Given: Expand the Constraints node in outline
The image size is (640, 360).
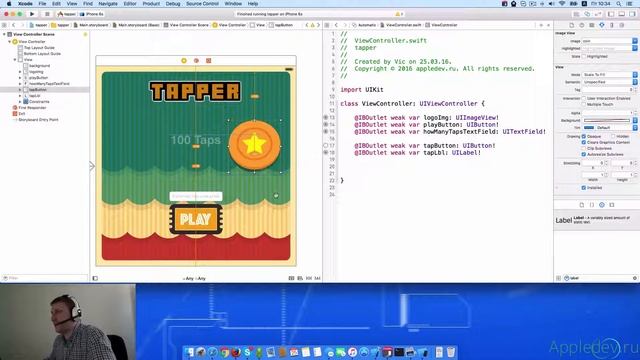Looking at the screenshot, I should pos(20,102).
